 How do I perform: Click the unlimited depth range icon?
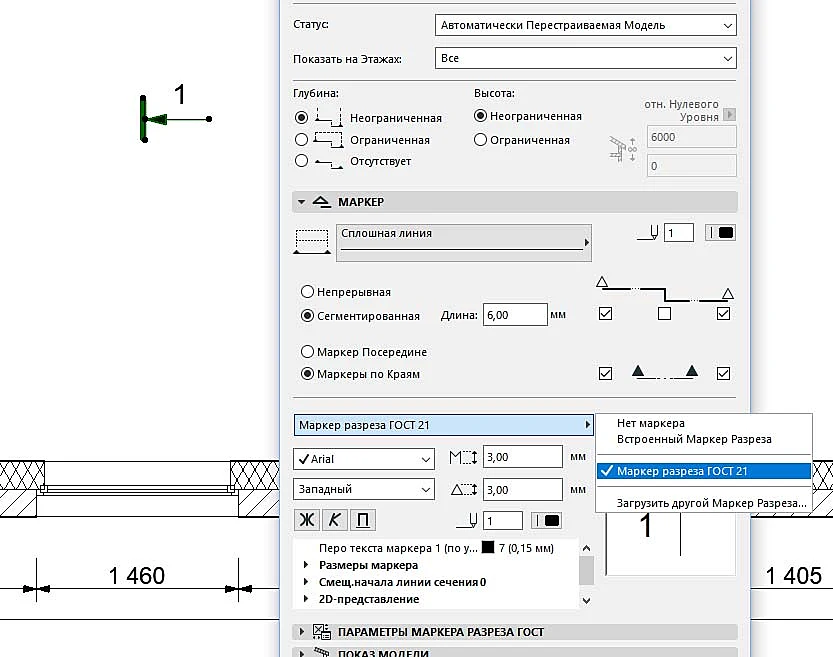328,117
